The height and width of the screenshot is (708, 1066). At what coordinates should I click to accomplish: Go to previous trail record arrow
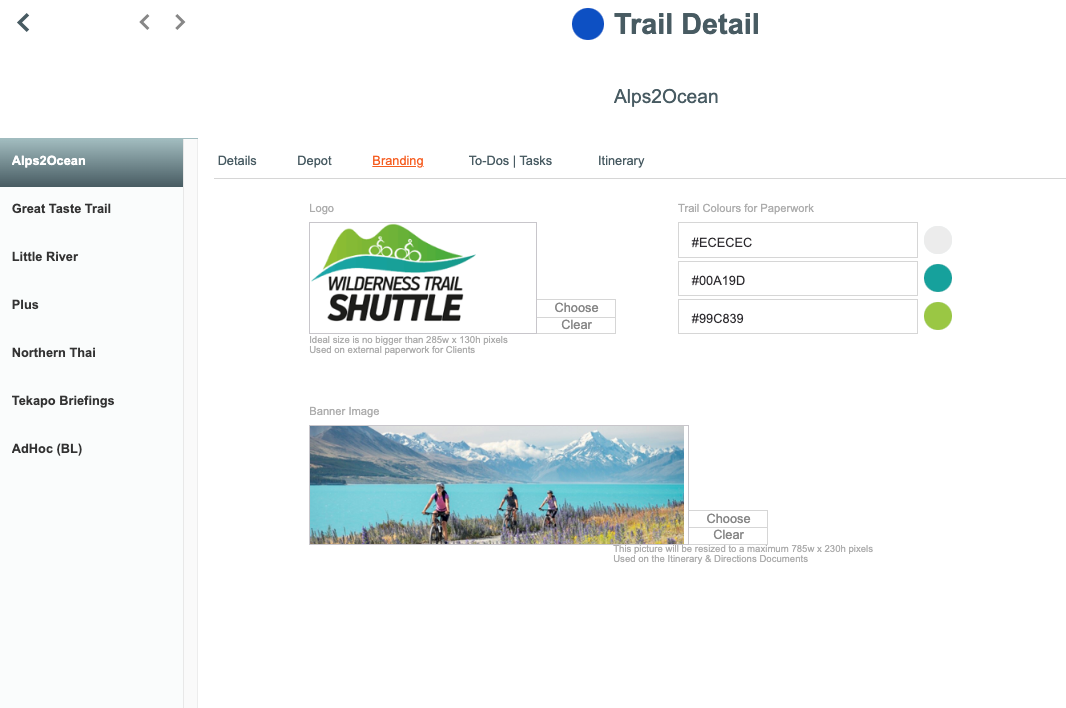pos(144,22)
